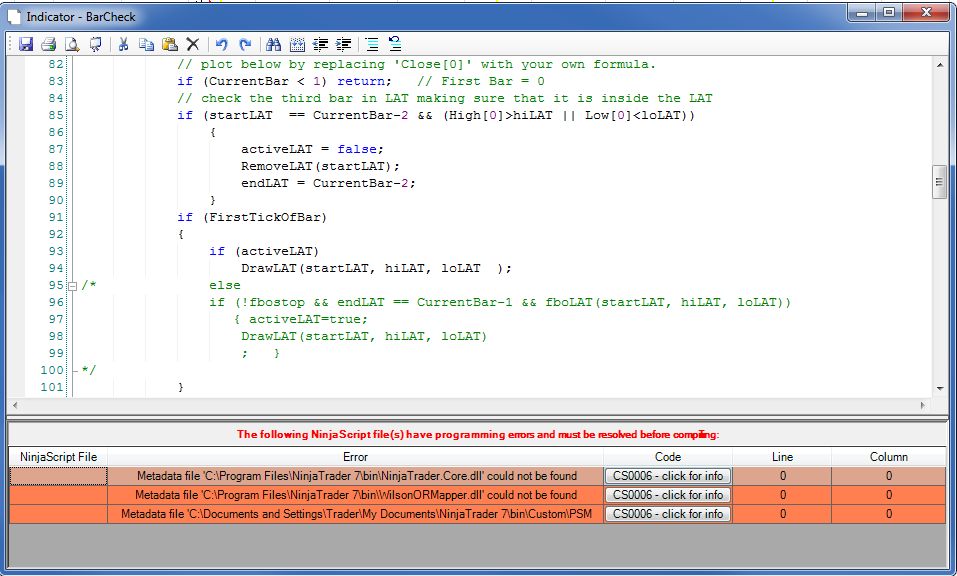Print the code with the printer icon
Screen dimensions: 957x576
coord(49,44)
